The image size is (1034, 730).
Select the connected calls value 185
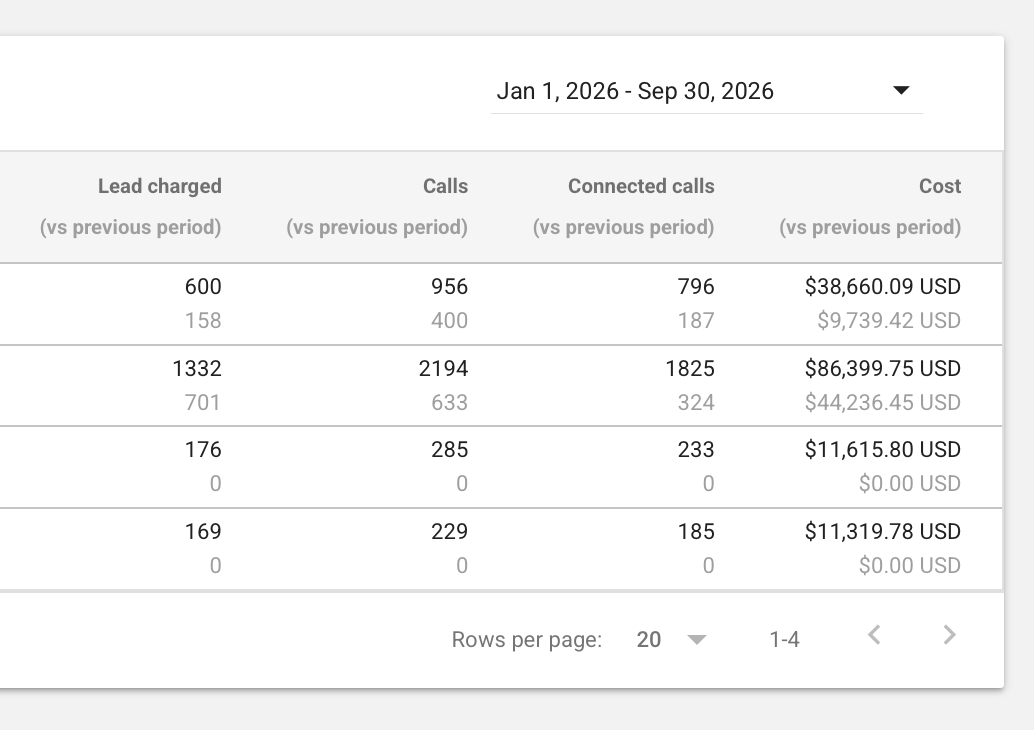696,531
